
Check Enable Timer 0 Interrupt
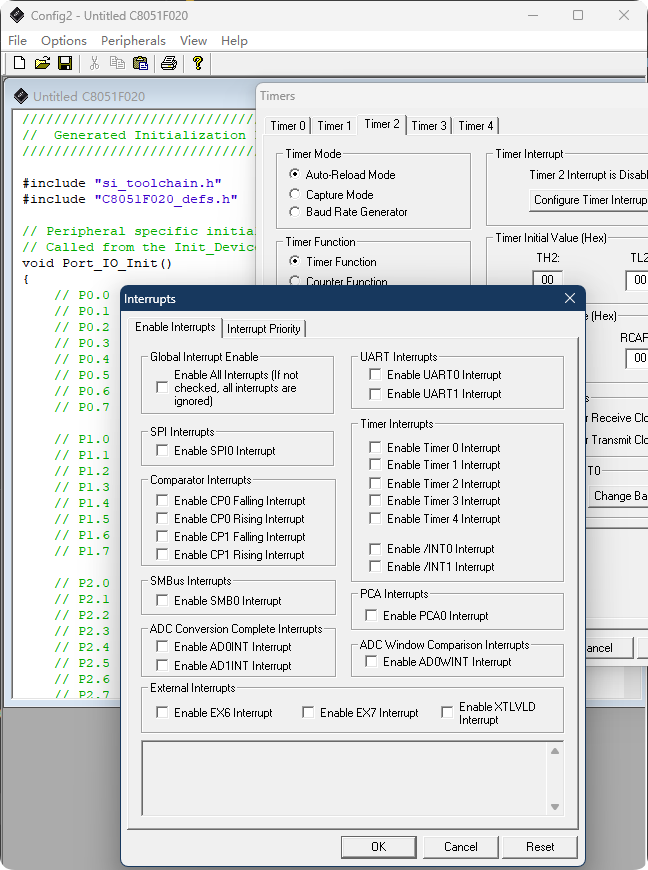pos(375,447)
